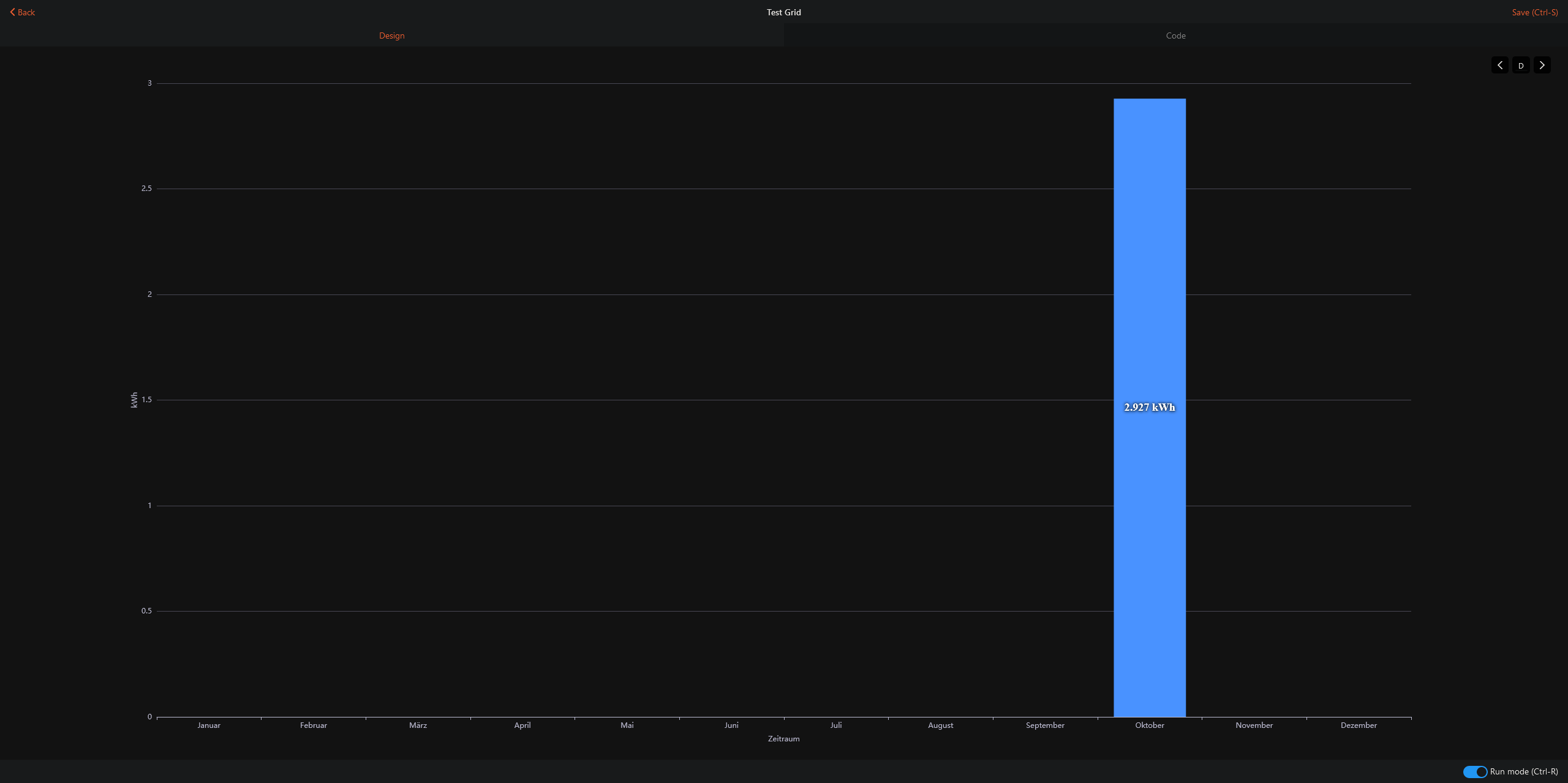Image resolution: width=1568 pixels, height=783 pixels.
Task: Open the Code tab
Action: click(x=1175, y=36)
